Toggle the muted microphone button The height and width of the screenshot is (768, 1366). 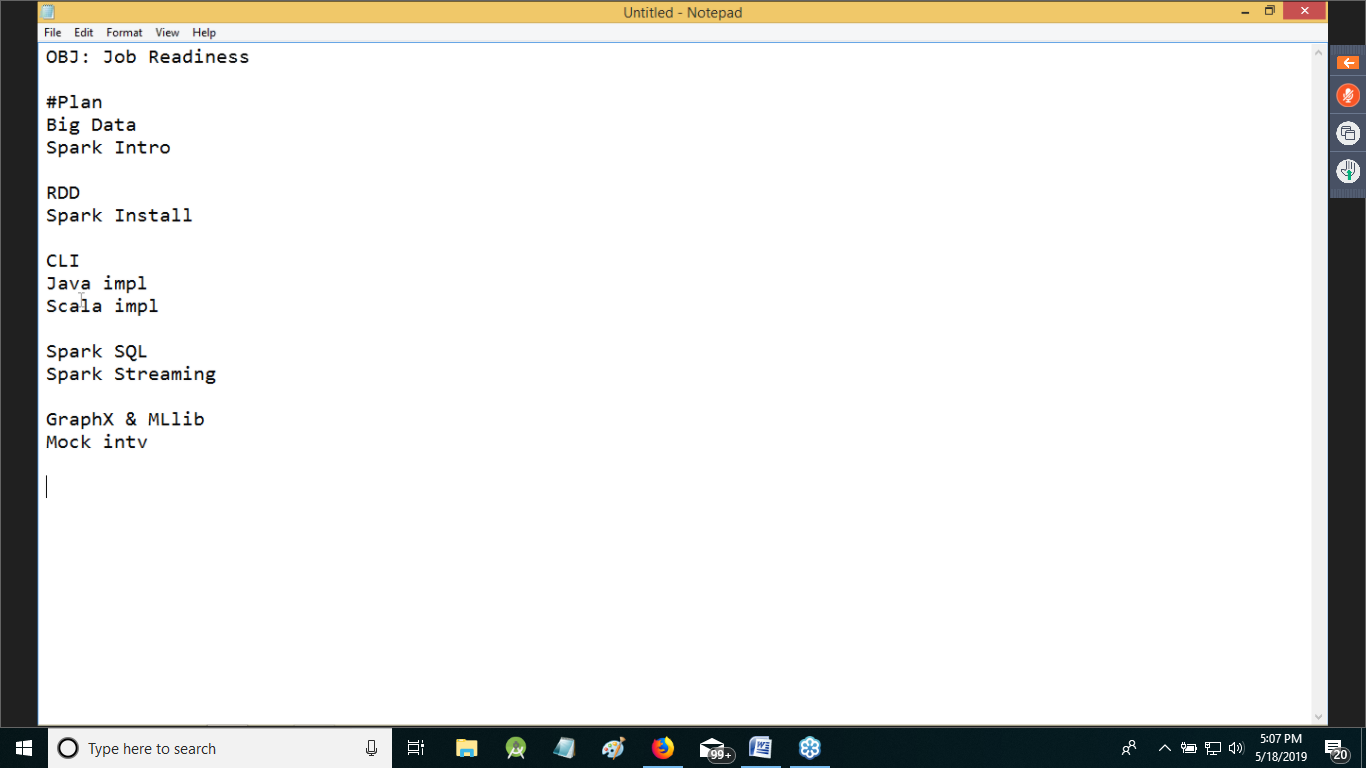[1348, 96]
